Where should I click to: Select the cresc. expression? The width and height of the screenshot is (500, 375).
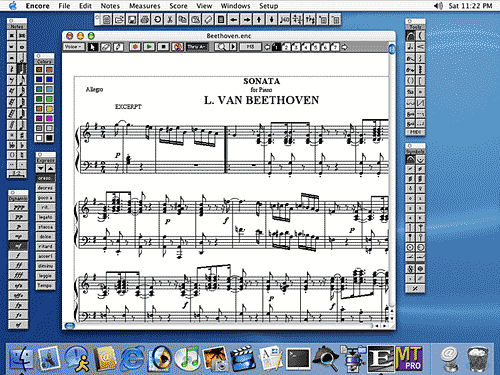45,178
